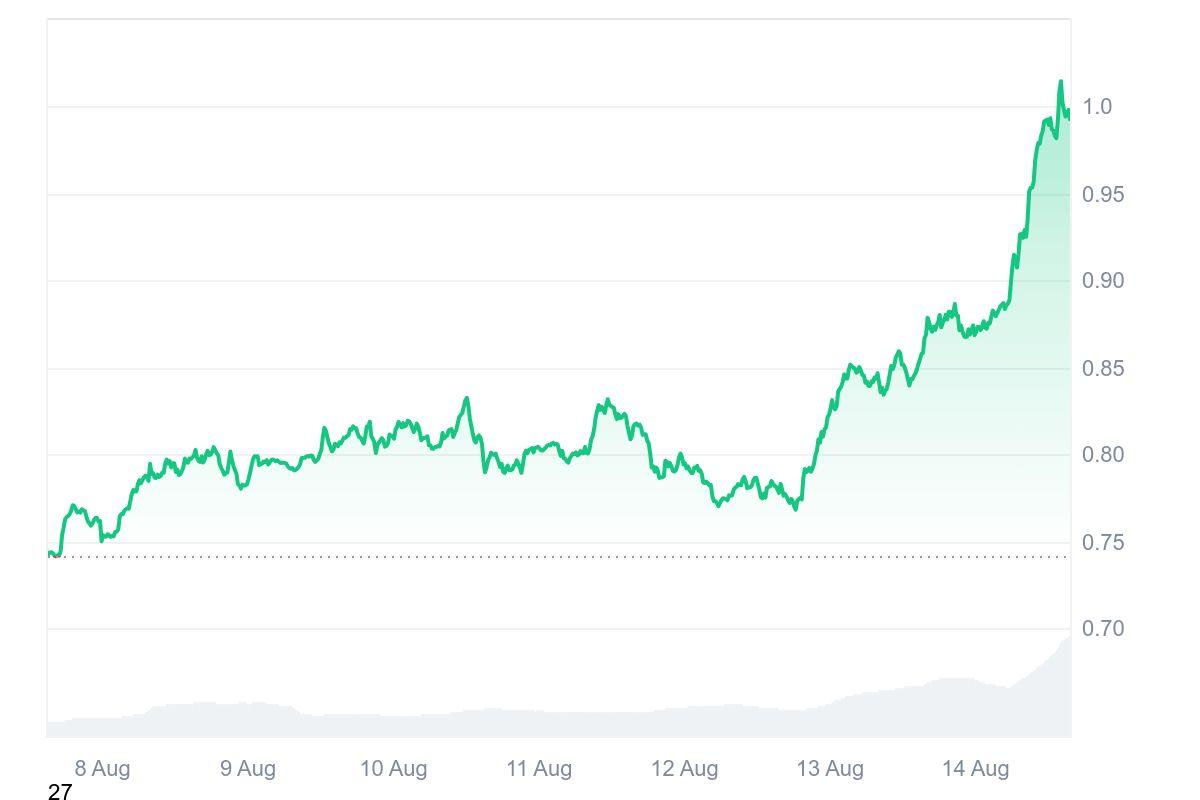Screen dimensions: 1200x800
Task: Click the 0.75 price axis label
Action: pyautogui.click(x=1103, y=542)
